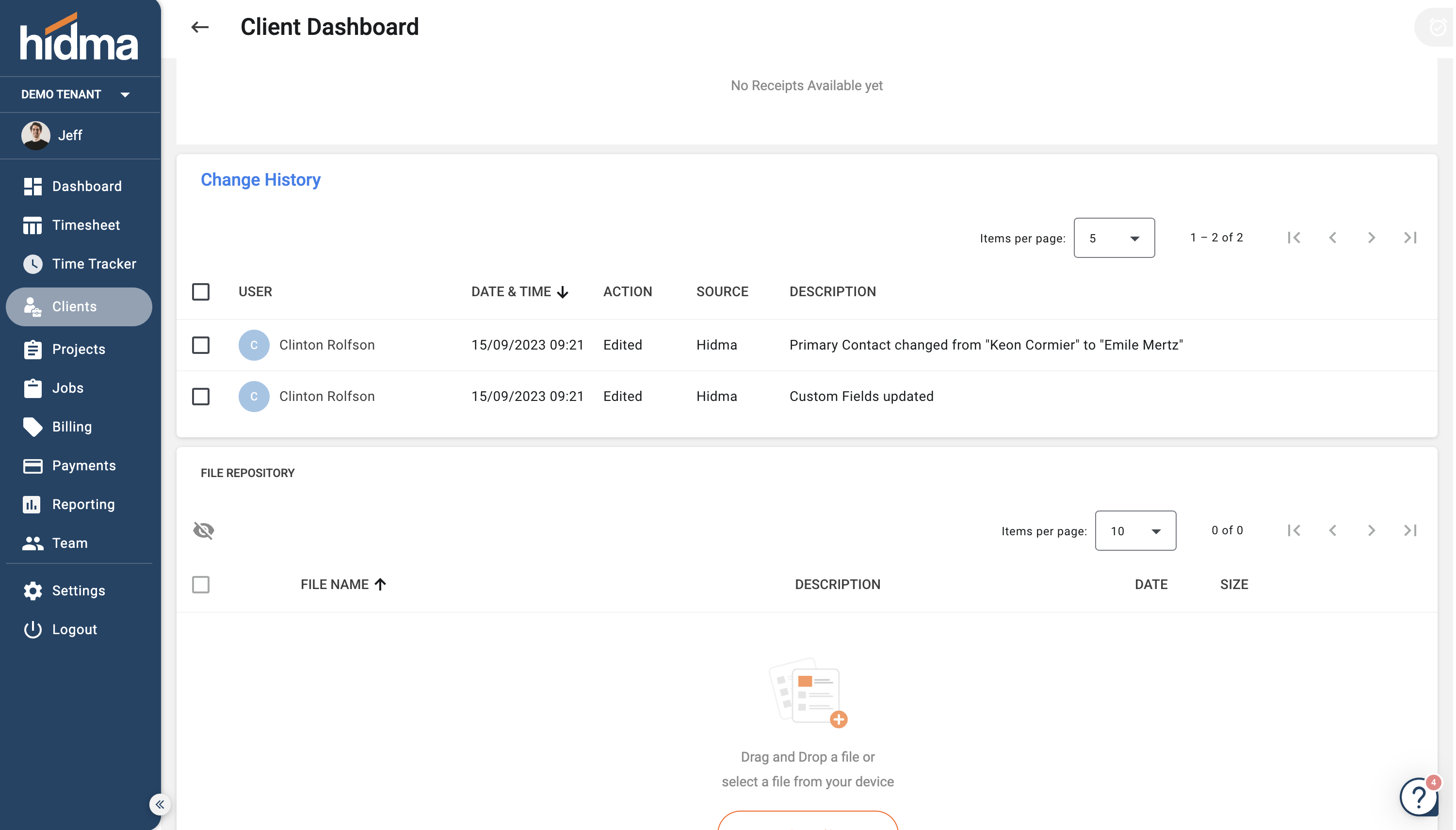Image resolution: width=1456 pixels, height=830 pixels.
Task: Collapse the sidebar with double-chevron button
Action: [x=160, y=804]
